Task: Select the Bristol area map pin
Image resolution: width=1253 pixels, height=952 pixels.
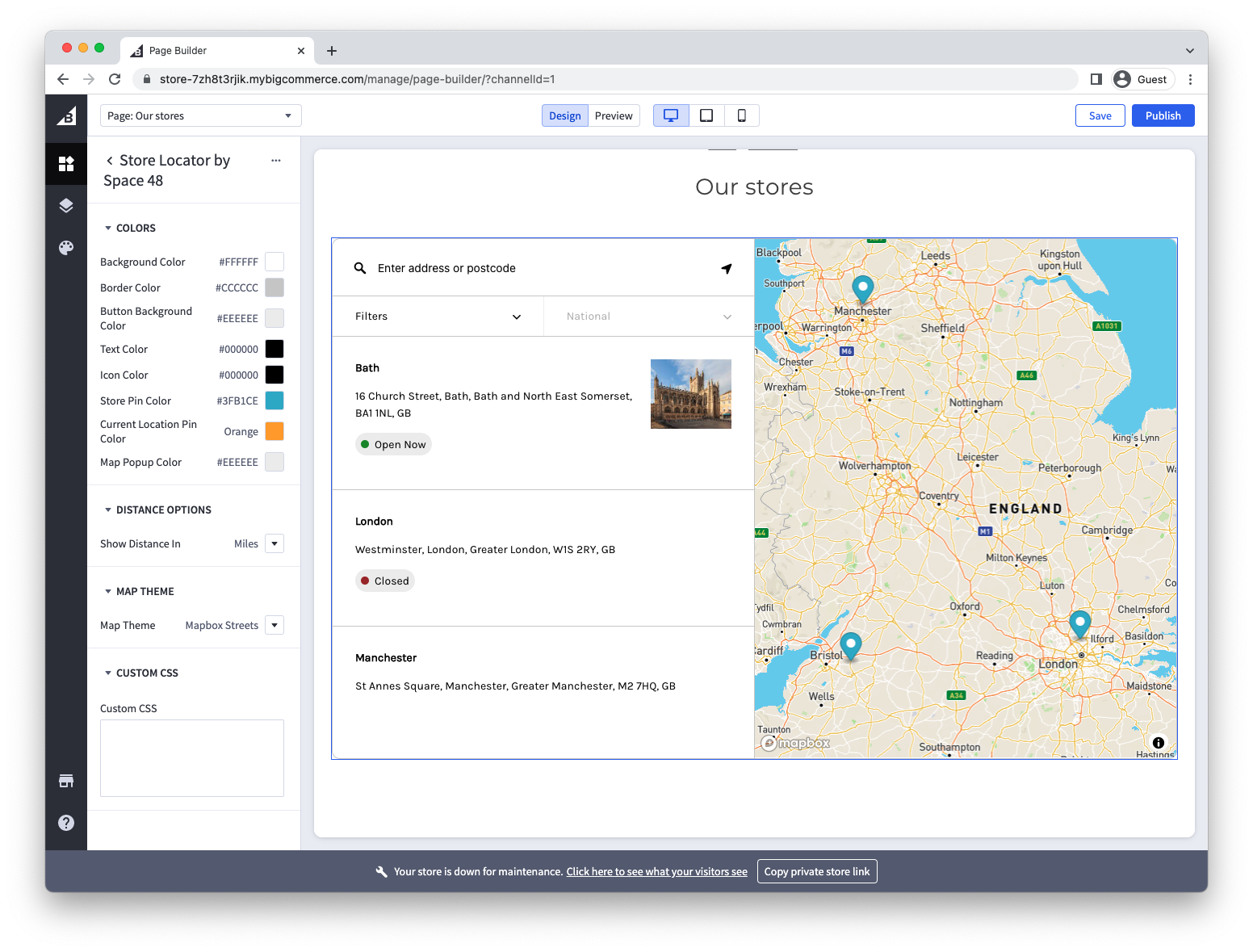Action: tap(851, 646)
